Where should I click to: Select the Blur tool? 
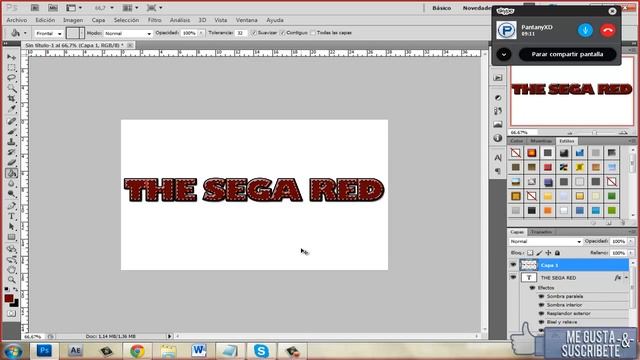(11, 183)
